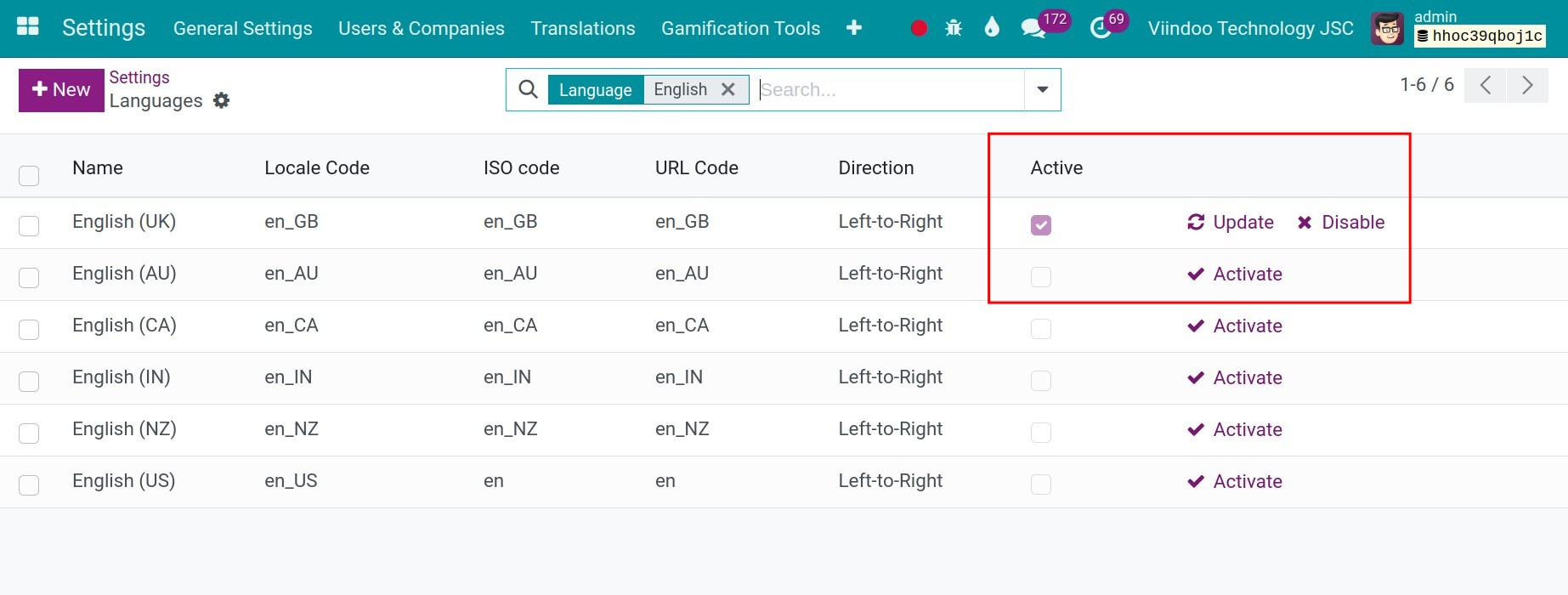Go to the previous page arrow
Screen dimensions: 1568x595
tap(1486, 85)
